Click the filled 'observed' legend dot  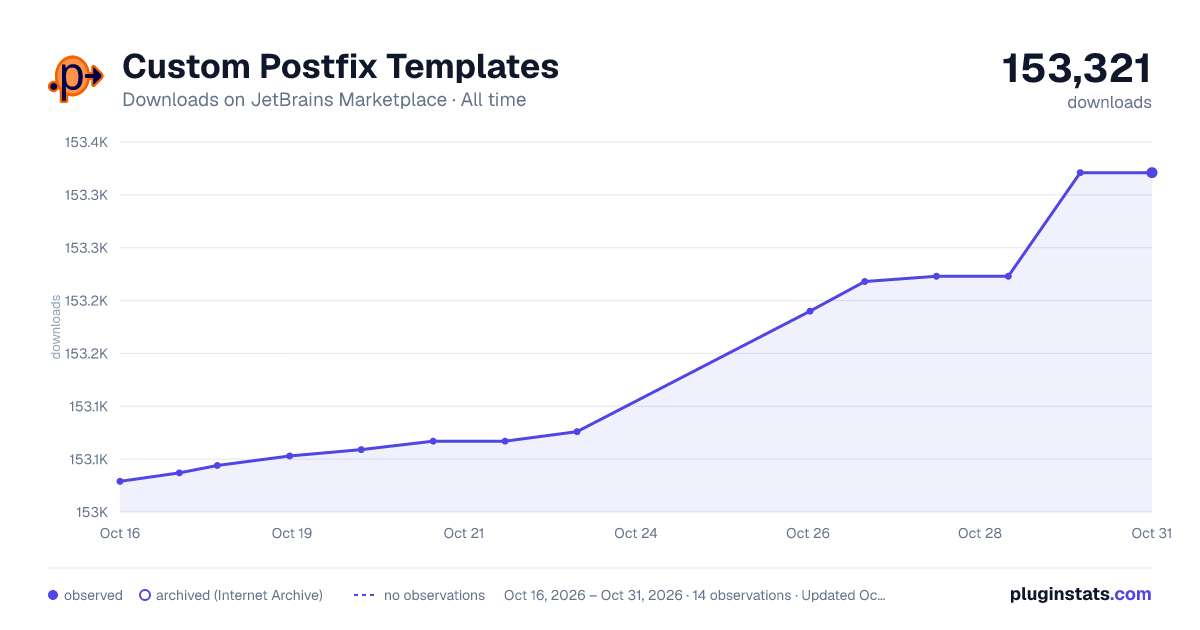(53, 595)
